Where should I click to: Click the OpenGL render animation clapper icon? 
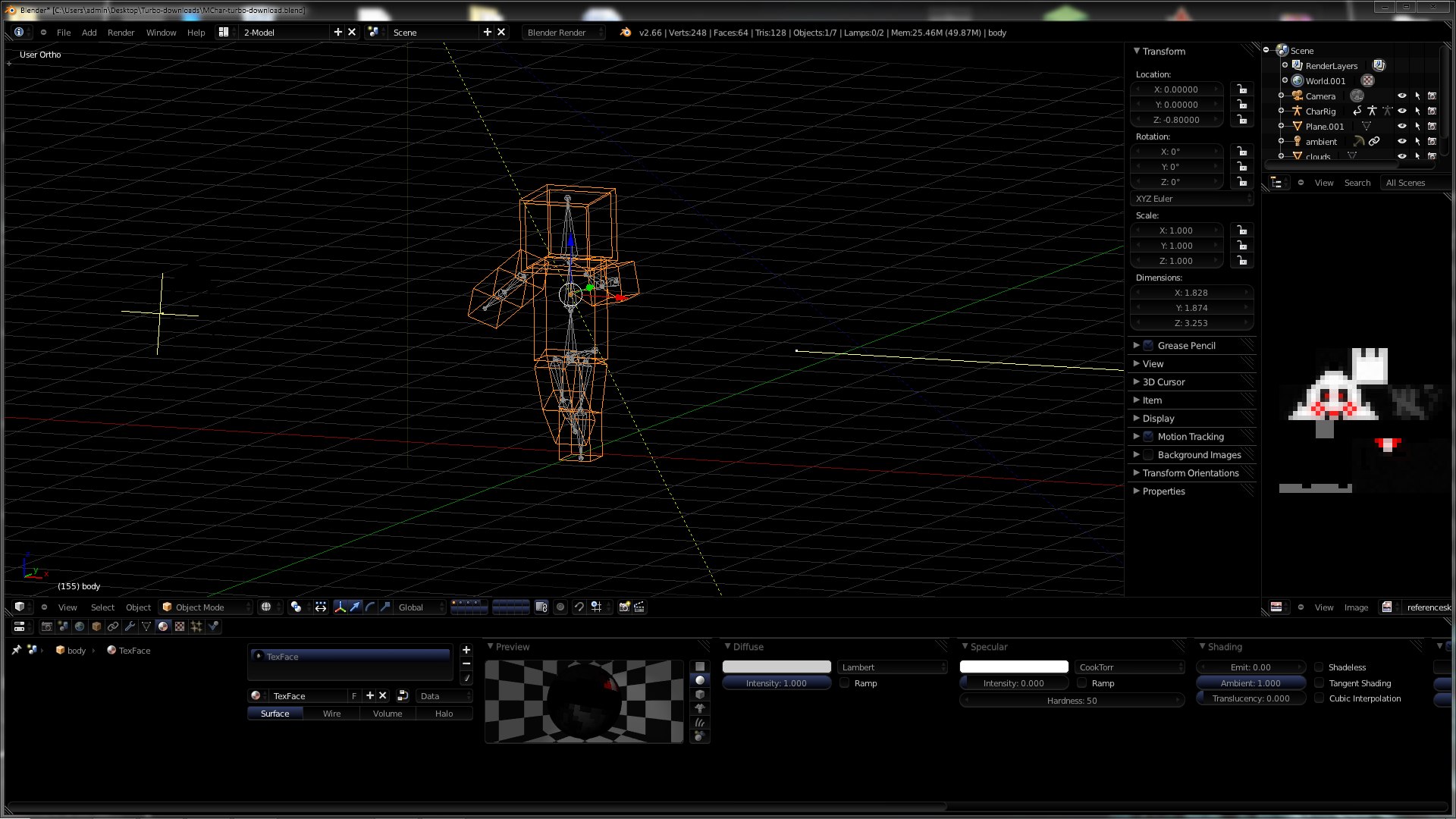point(639,607)
